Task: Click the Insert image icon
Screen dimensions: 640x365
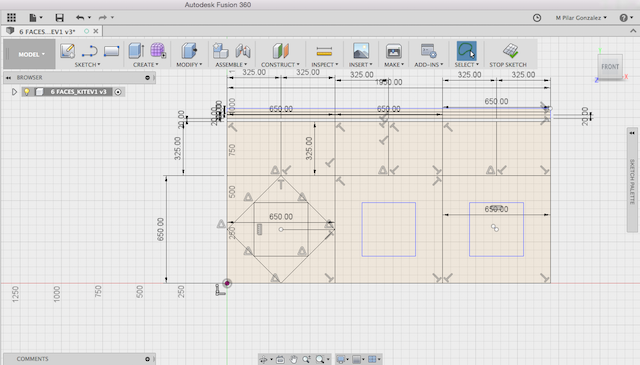Action: click(361, 51)
